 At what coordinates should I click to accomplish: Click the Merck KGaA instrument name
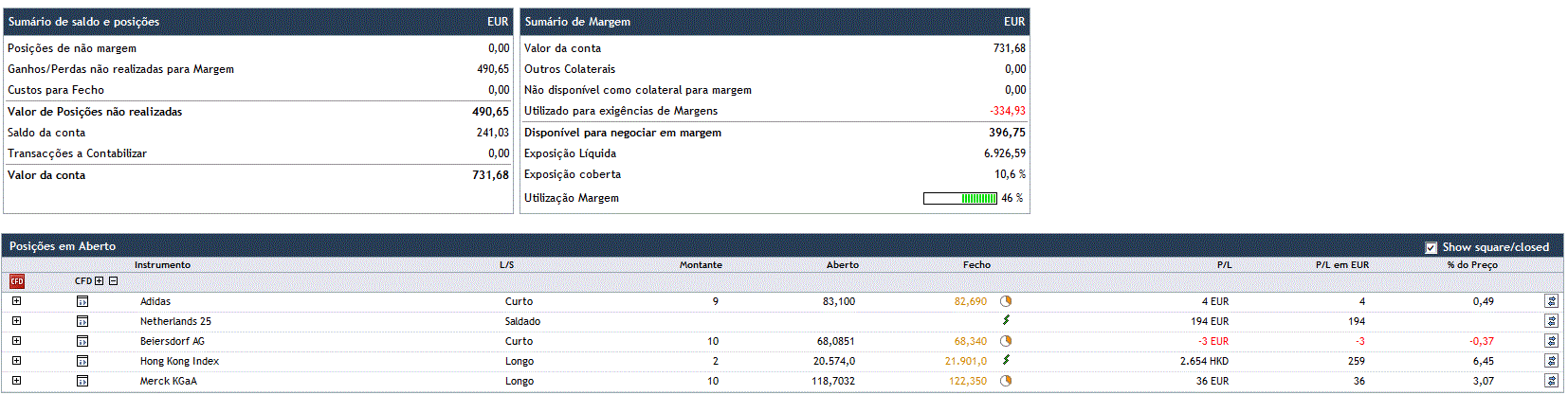(x=169, y=381)
